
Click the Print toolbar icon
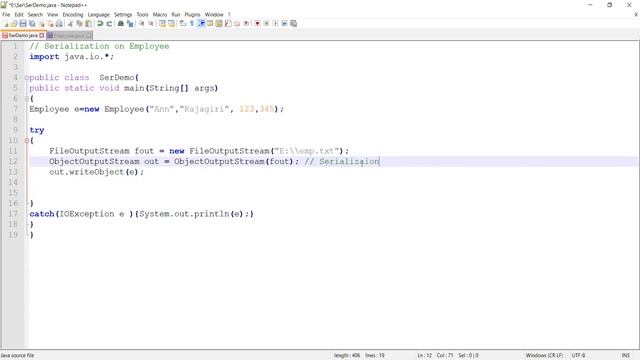pos(59,24)
